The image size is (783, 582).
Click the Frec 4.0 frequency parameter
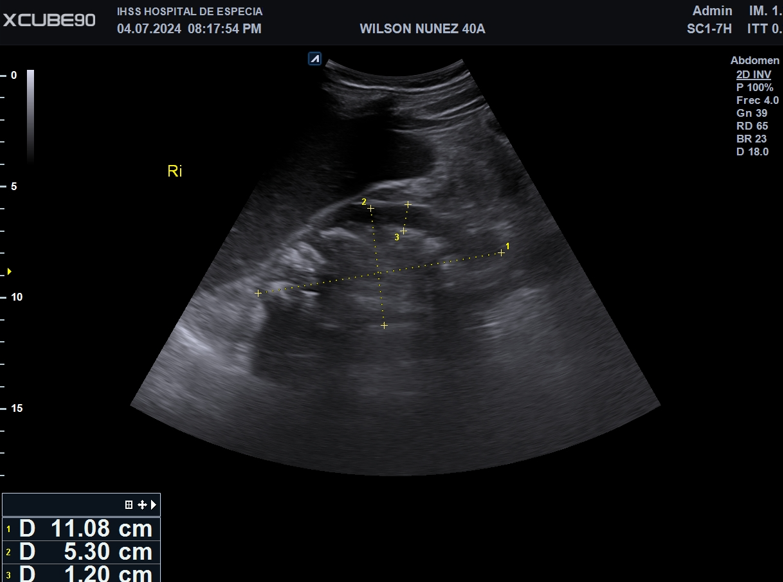click(x=756, y=100)
